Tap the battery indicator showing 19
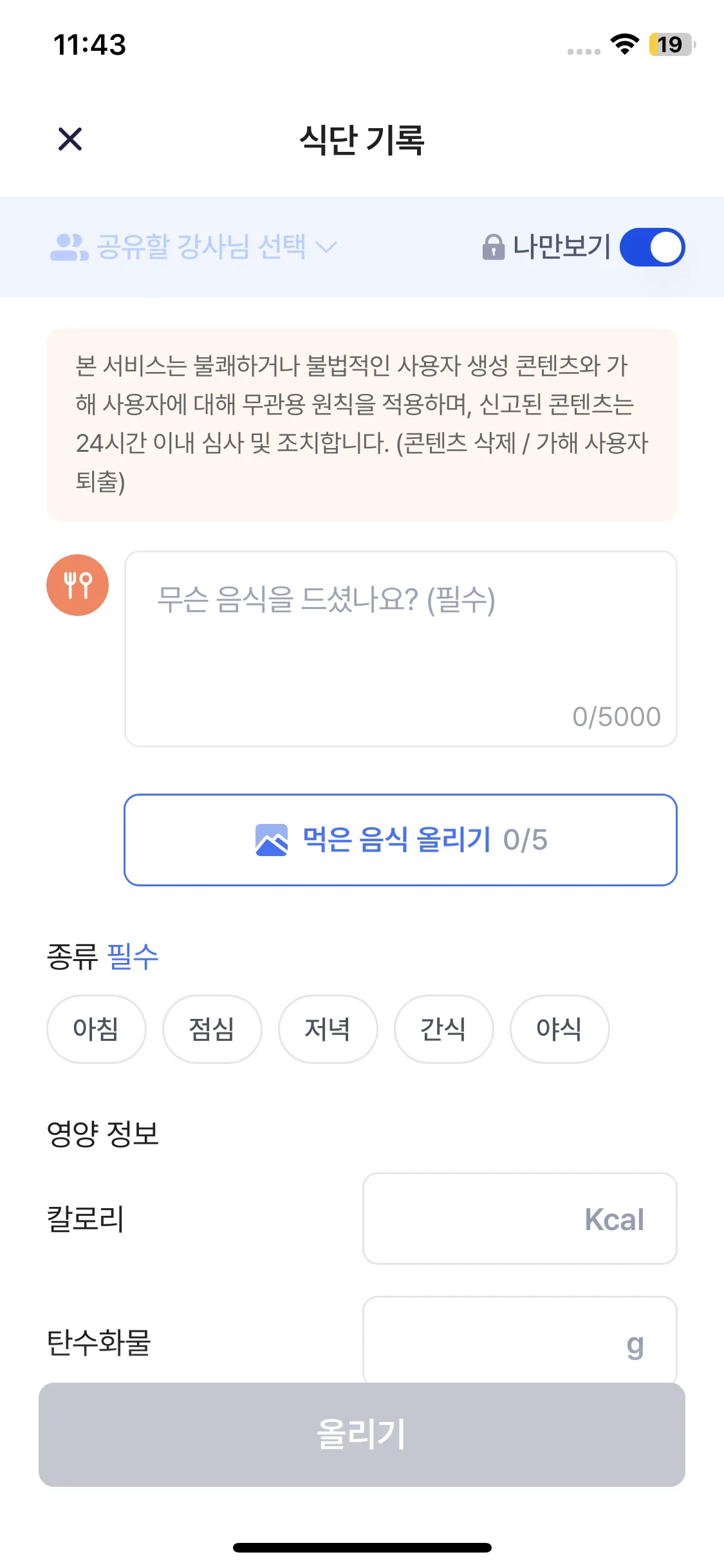This screenshot has width=724, height=1568. pos(671,44)
